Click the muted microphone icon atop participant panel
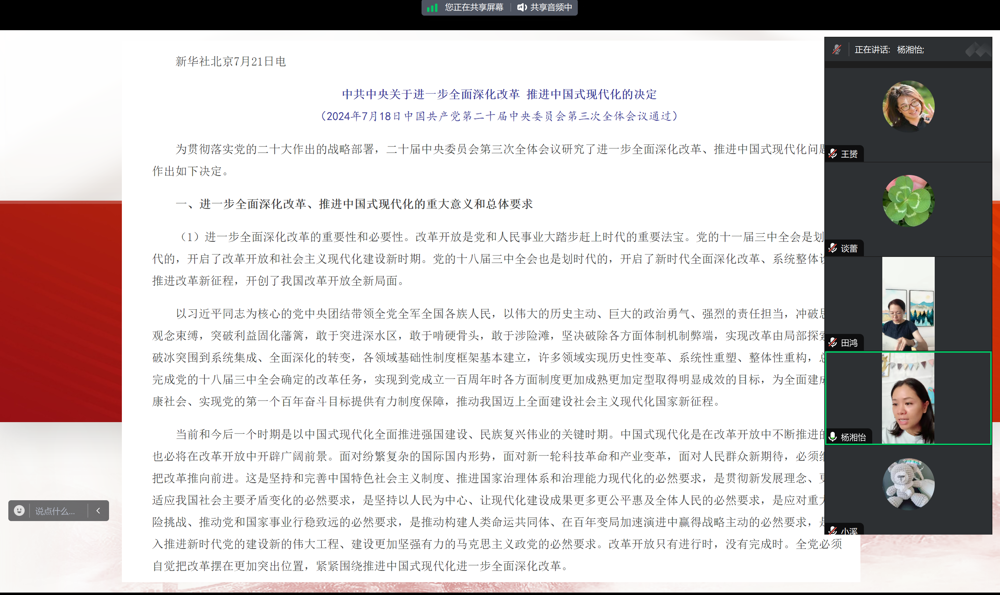Viewport: 1000px width, 595px height. pyautogui.click(x=839, y=51)
